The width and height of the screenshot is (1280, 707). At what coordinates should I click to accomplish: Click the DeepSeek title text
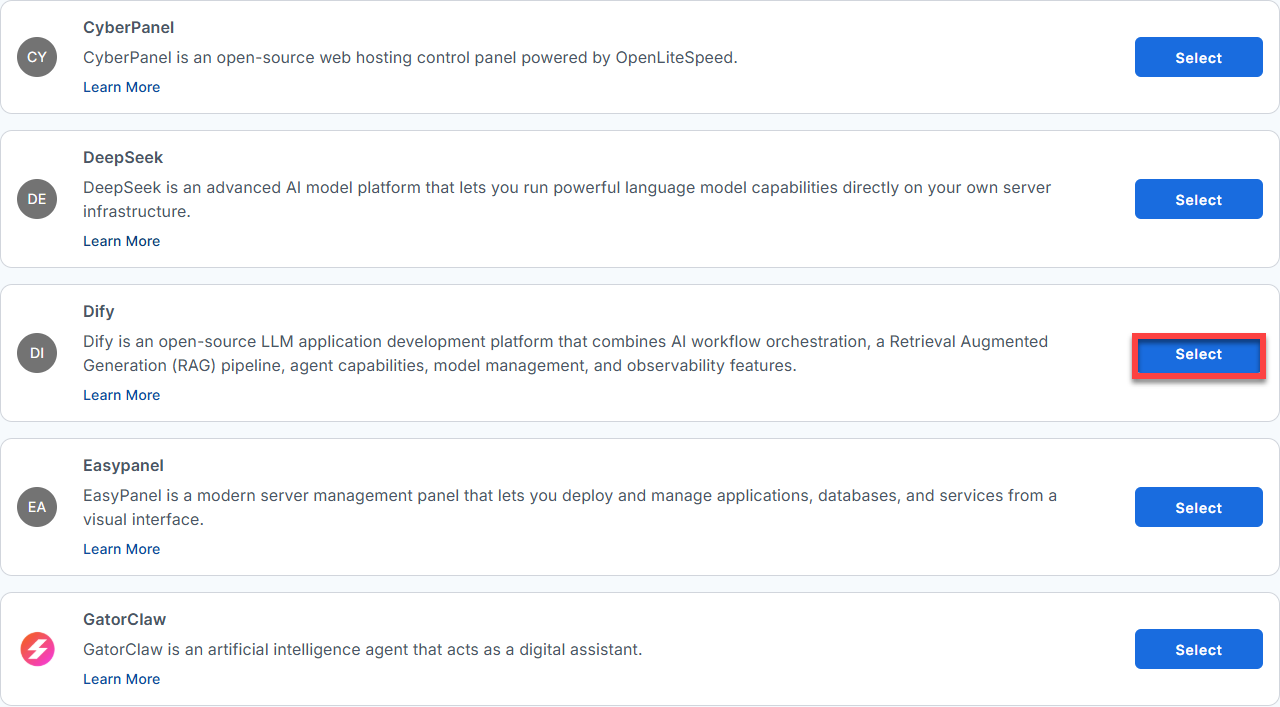pyautogui.click(x=123, y=157)
